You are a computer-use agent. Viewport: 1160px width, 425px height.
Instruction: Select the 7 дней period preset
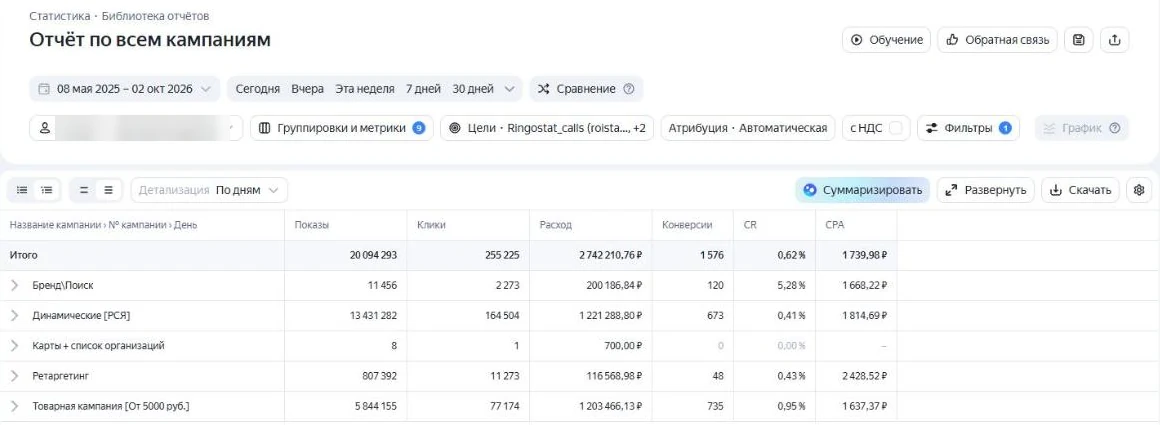(x=423, y=89)
